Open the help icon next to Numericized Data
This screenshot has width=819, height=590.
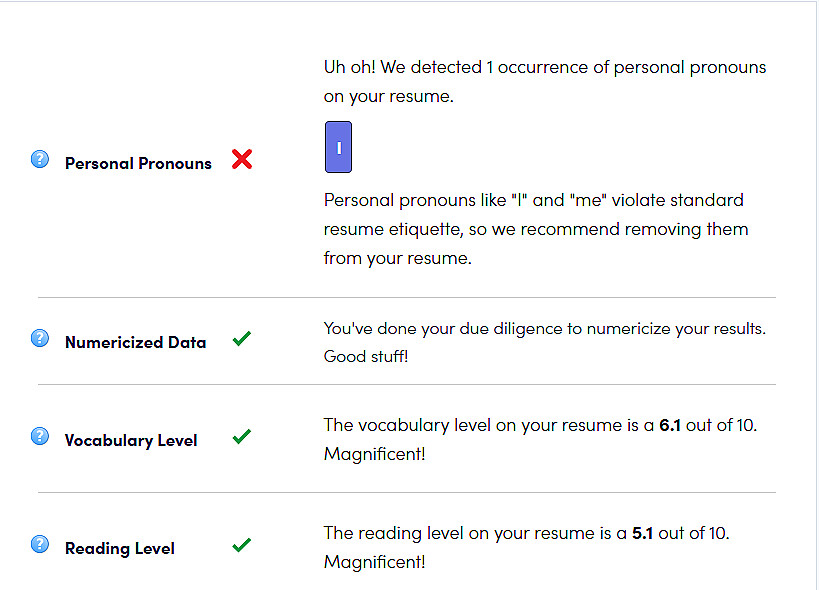click(x=40, y=338)
